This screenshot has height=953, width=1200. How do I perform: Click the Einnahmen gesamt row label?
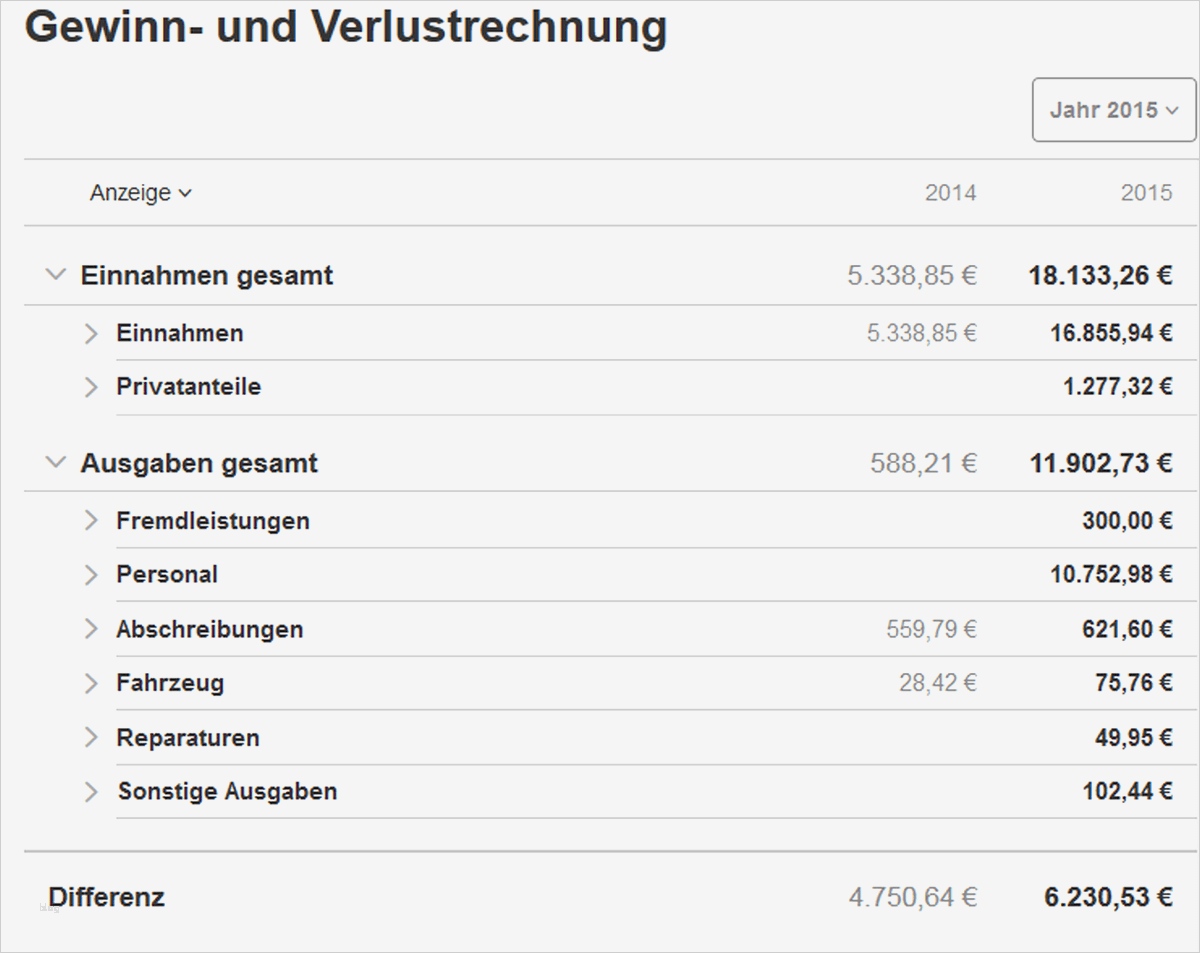tap(208, 275)
